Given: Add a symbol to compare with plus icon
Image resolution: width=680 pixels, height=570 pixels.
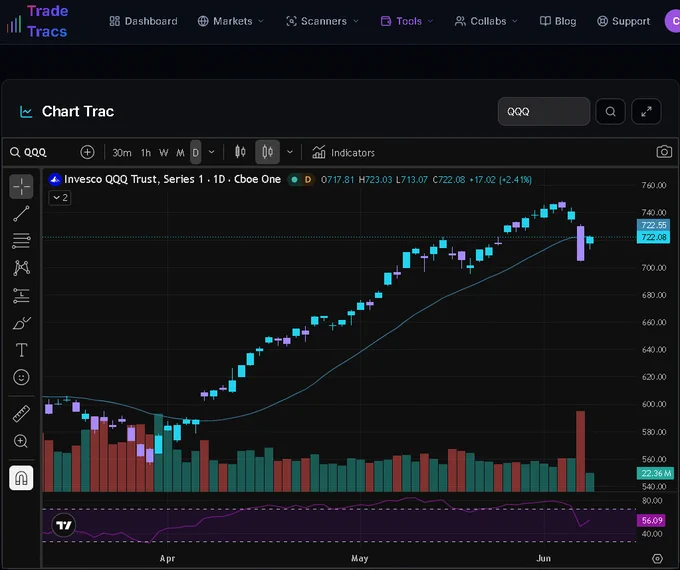Looking at the screenshot, I should 87,152.
